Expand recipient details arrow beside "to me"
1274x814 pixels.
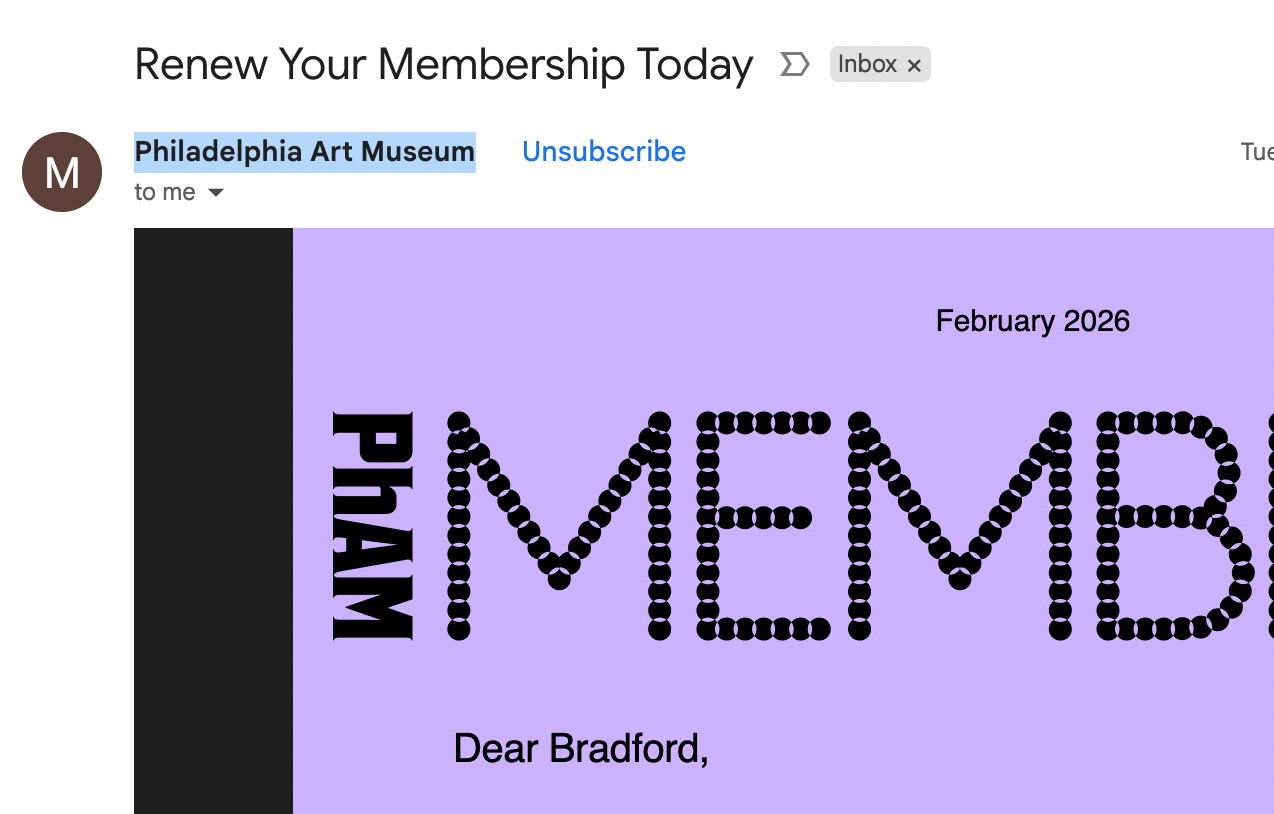216,192
